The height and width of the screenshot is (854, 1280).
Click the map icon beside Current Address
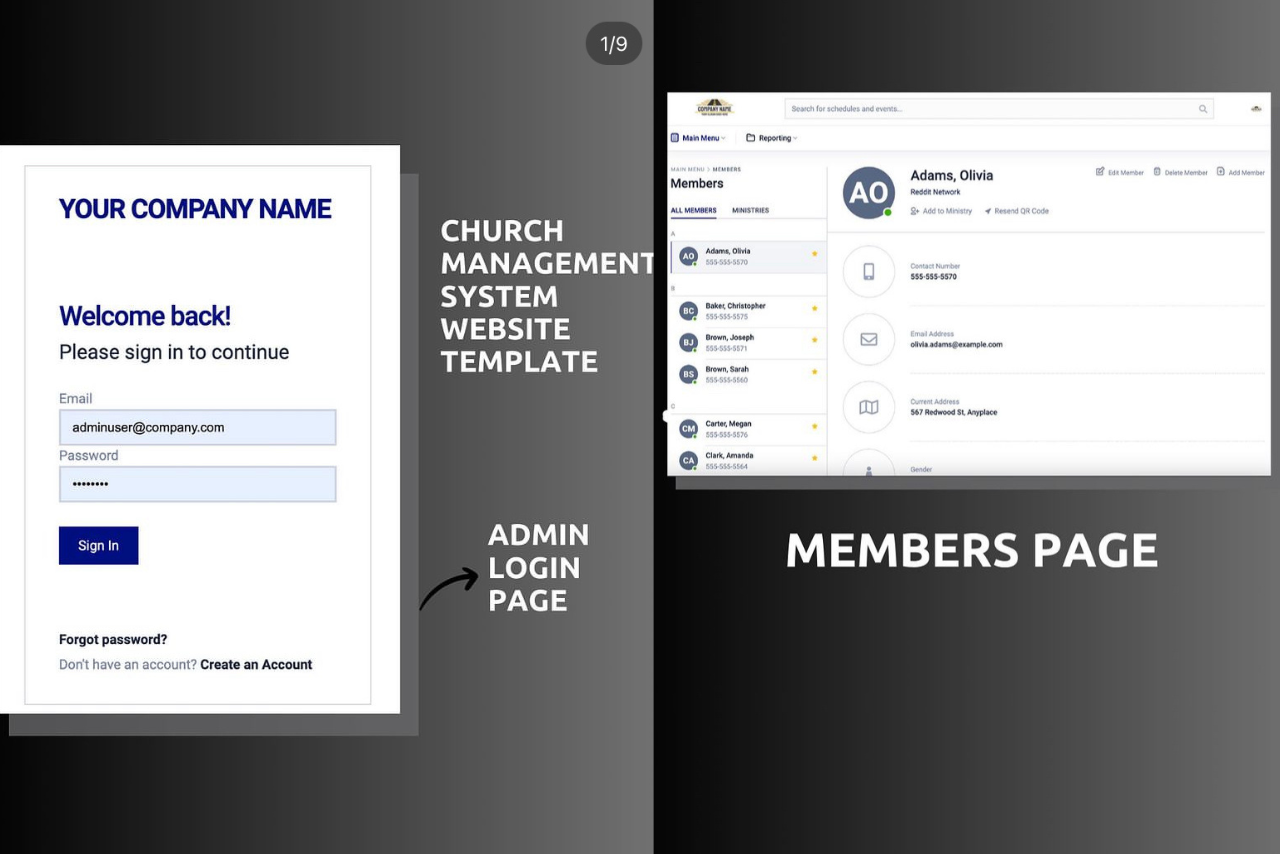(868, 407)
